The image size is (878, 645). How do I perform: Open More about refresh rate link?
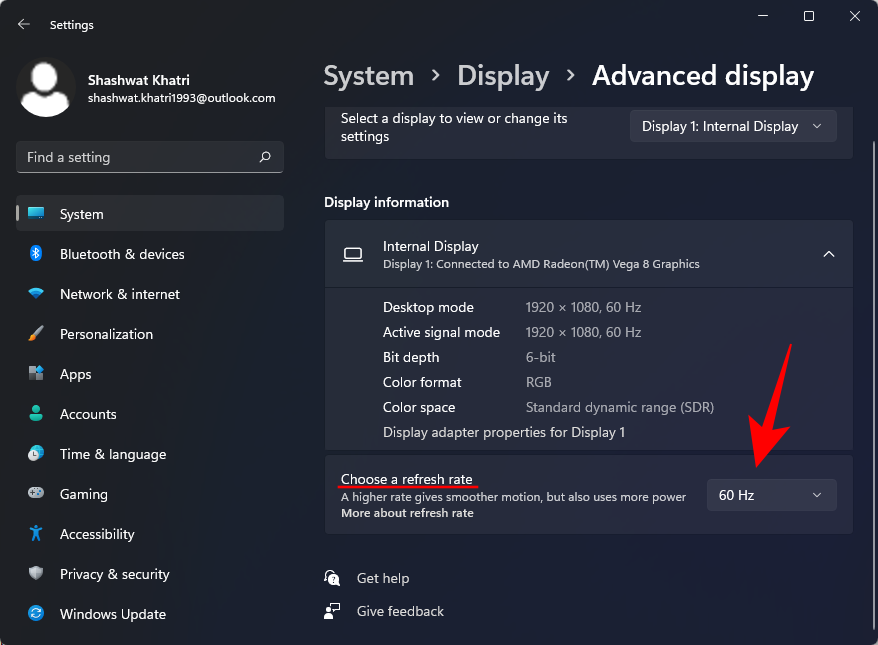point(407,513)
